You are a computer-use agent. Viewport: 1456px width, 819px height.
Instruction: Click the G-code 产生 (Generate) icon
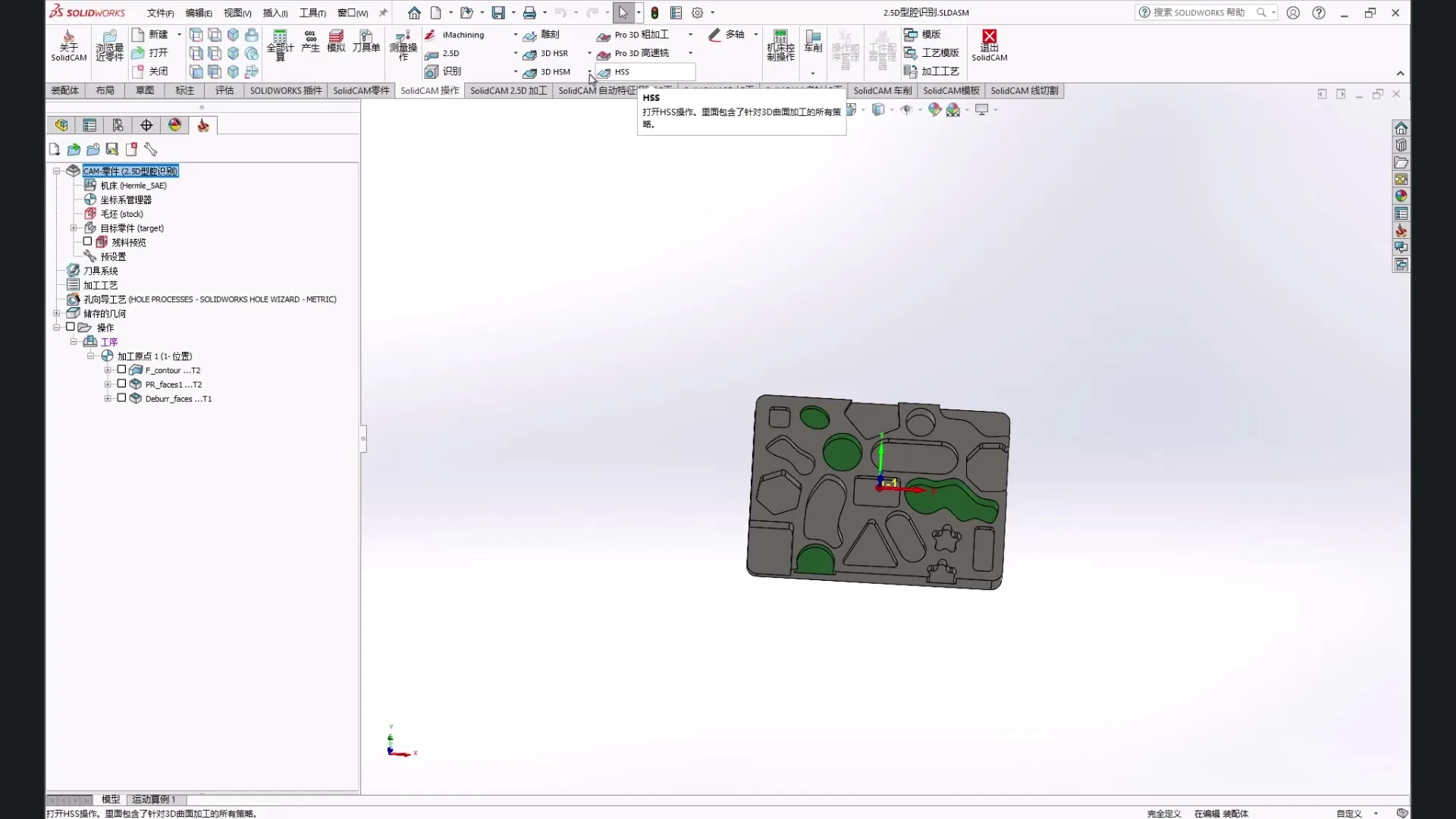pyautogui.click(x=310, y=40)
